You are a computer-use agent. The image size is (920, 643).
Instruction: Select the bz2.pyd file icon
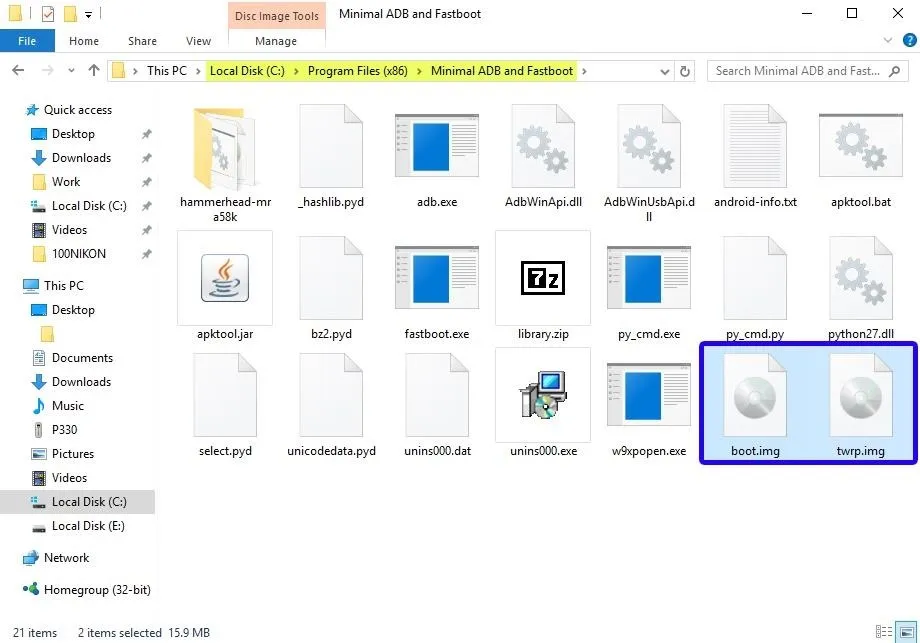click(x=331, y=278)
